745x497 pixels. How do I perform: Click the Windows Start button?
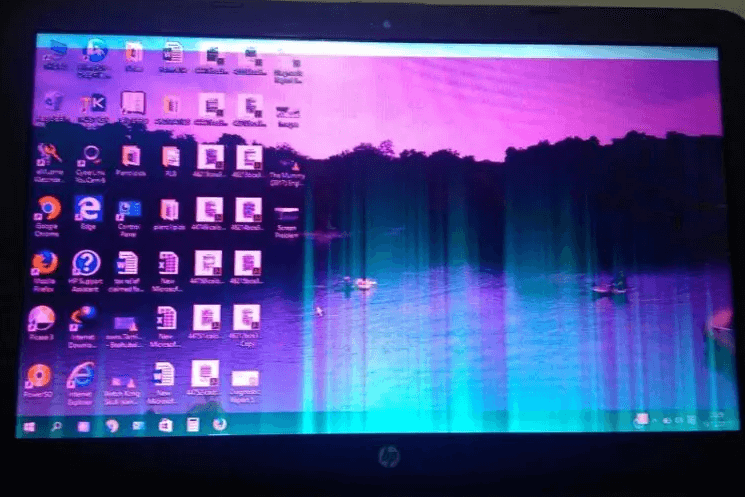(x=28, y=426)
